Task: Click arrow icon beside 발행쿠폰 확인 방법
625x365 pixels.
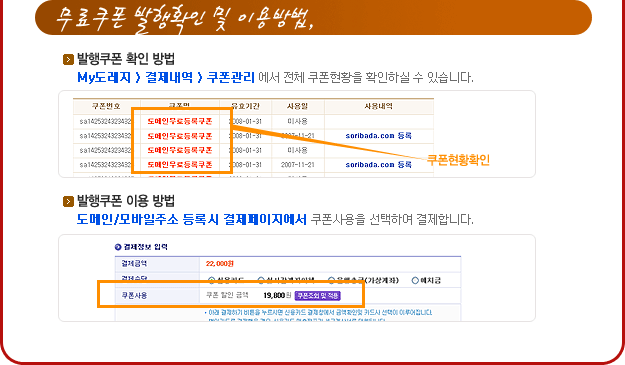Action: click(68, 60)
